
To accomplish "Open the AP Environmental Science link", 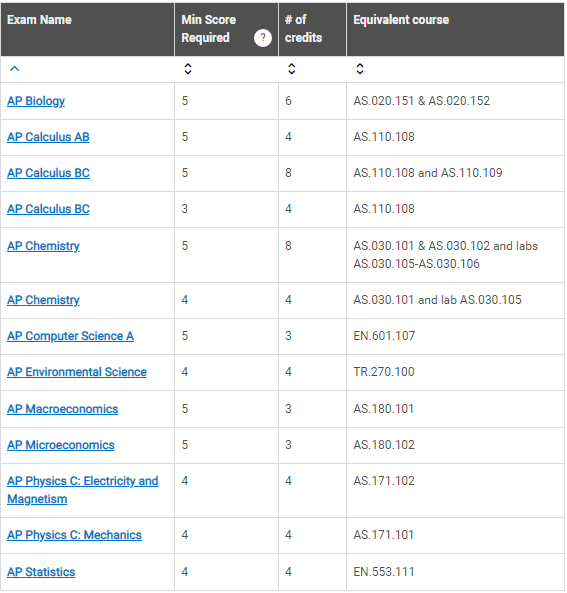I will (x=77, y=372).
